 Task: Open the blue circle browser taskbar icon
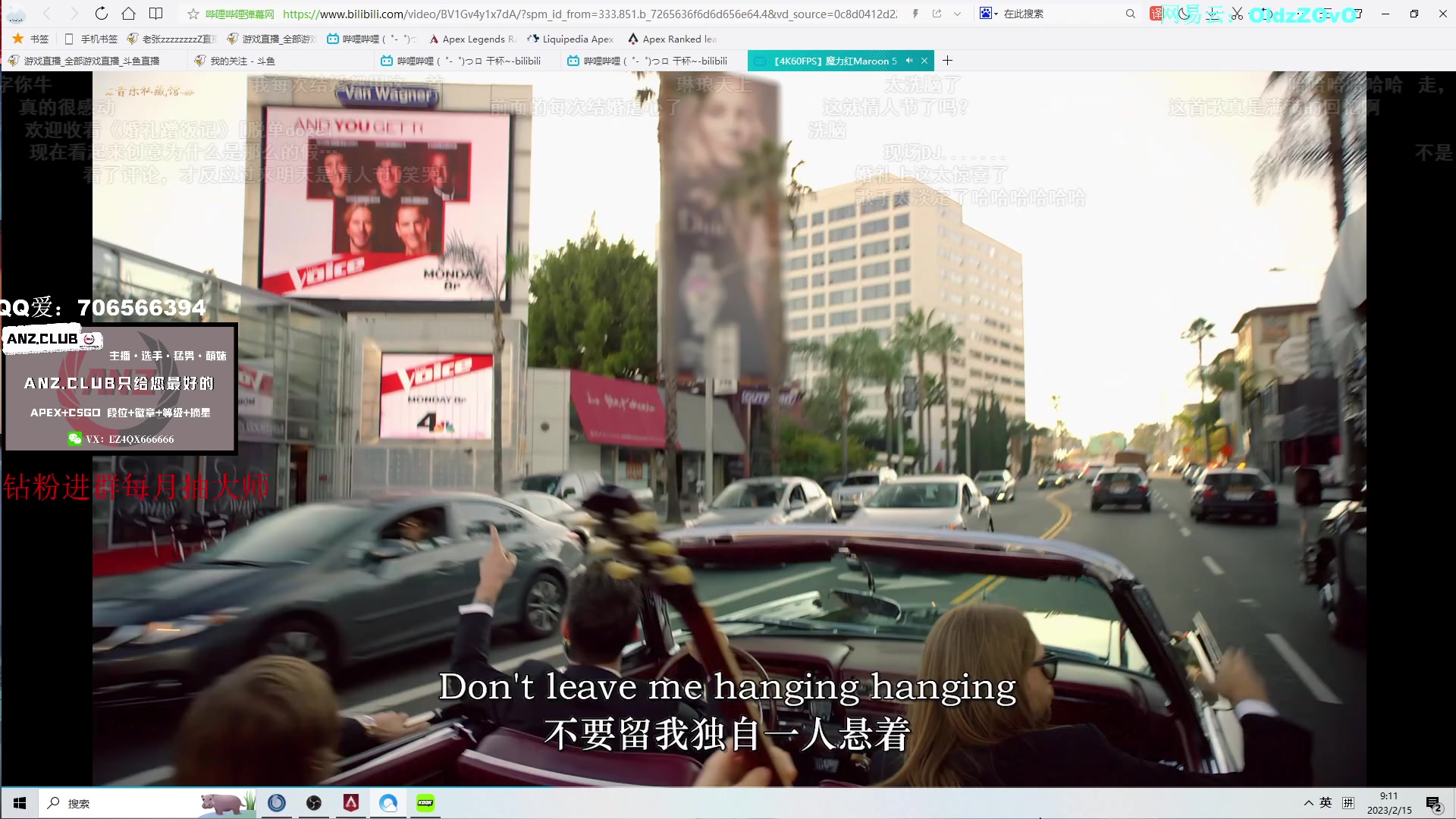tap(277, 803)
